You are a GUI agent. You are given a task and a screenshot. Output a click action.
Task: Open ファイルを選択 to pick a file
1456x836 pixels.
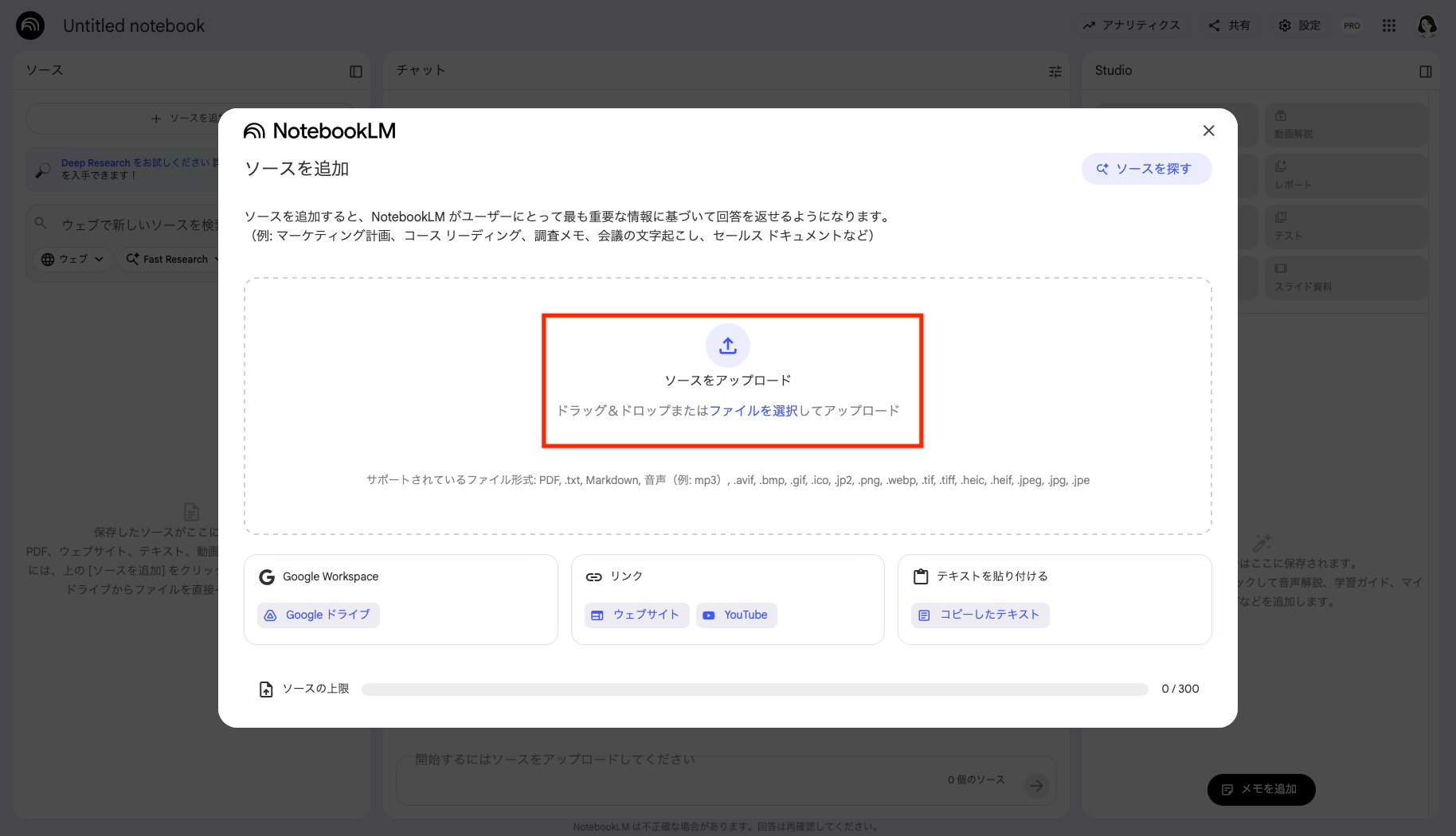pyautogui.click(x=755, y=411)
